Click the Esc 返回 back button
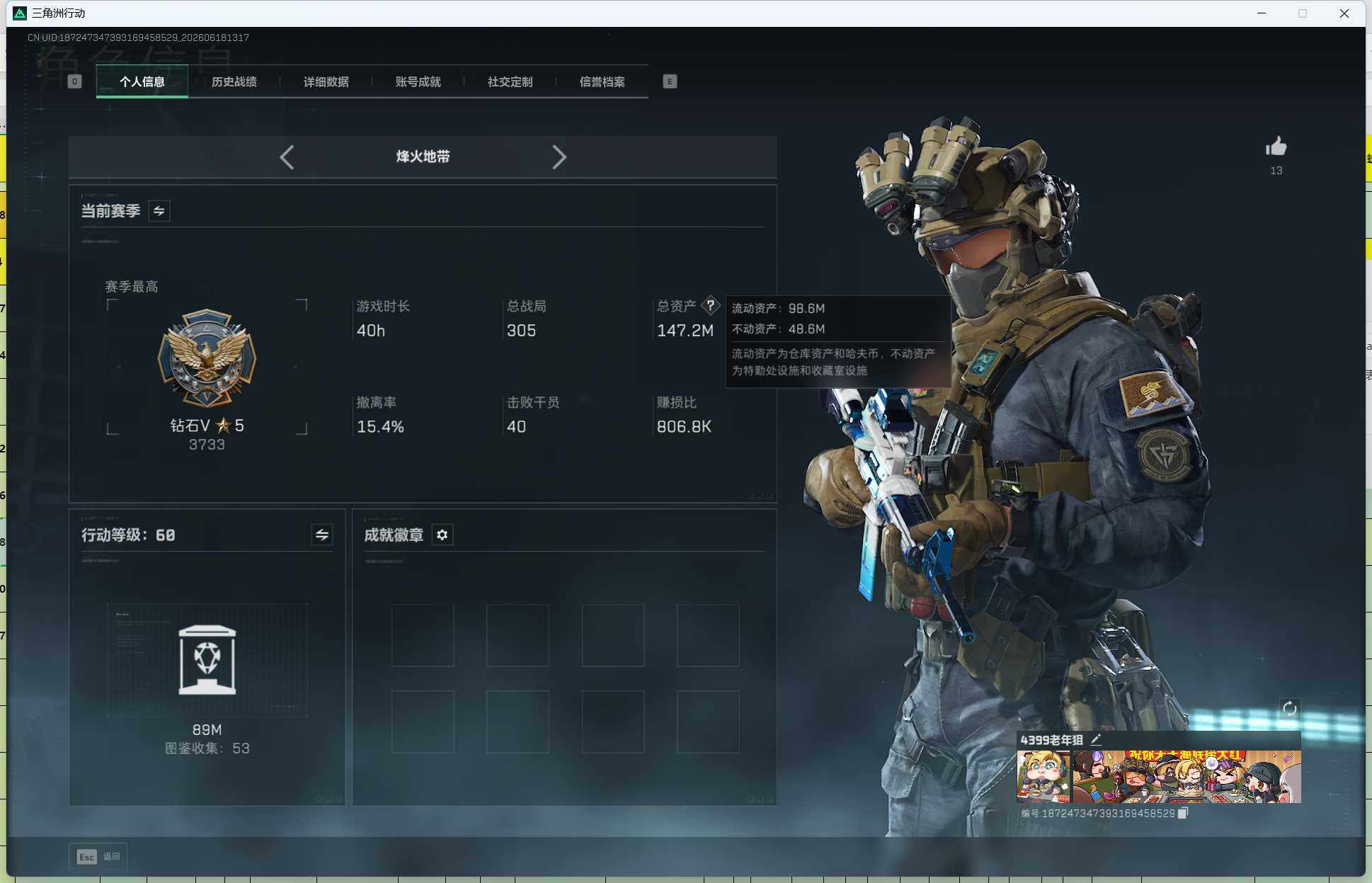This screenshot has height=883, width=1372. click(x=98, y=857)
